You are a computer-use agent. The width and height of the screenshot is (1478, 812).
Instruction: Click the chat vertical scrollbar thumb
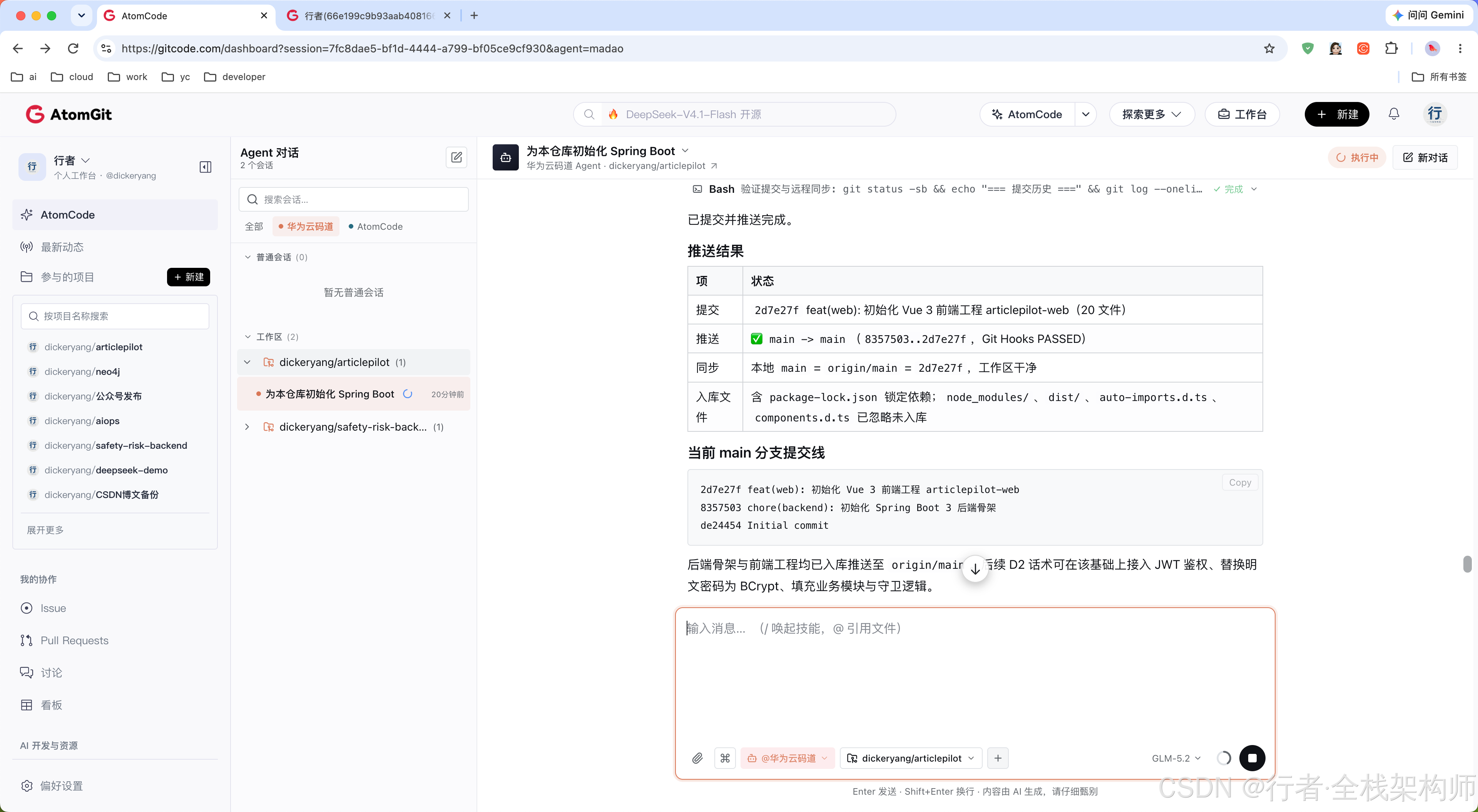point(1467,563)
